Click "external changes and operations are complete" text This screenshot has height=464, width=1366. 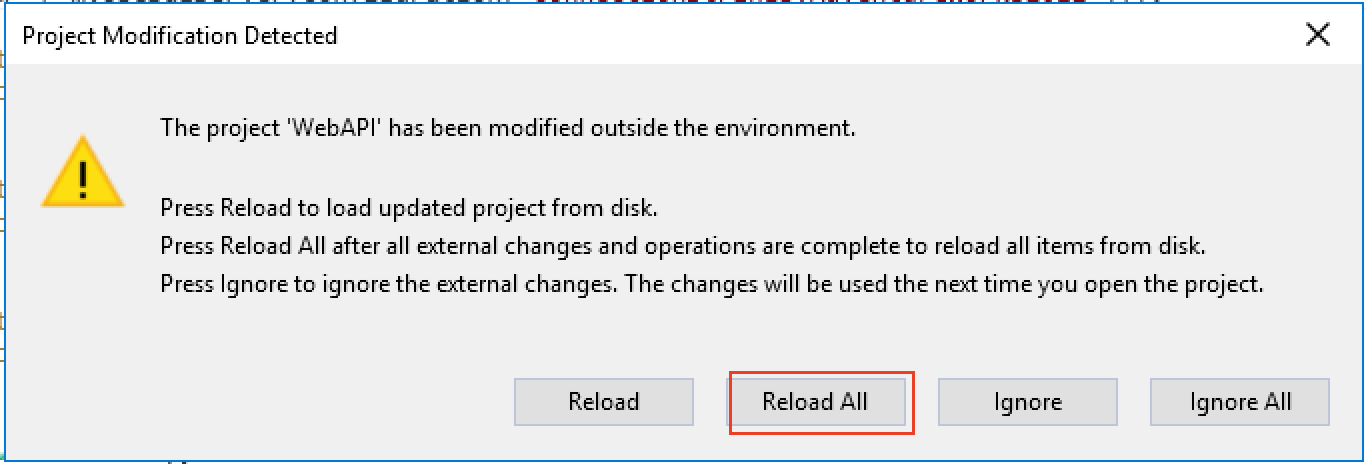point(671,246)
